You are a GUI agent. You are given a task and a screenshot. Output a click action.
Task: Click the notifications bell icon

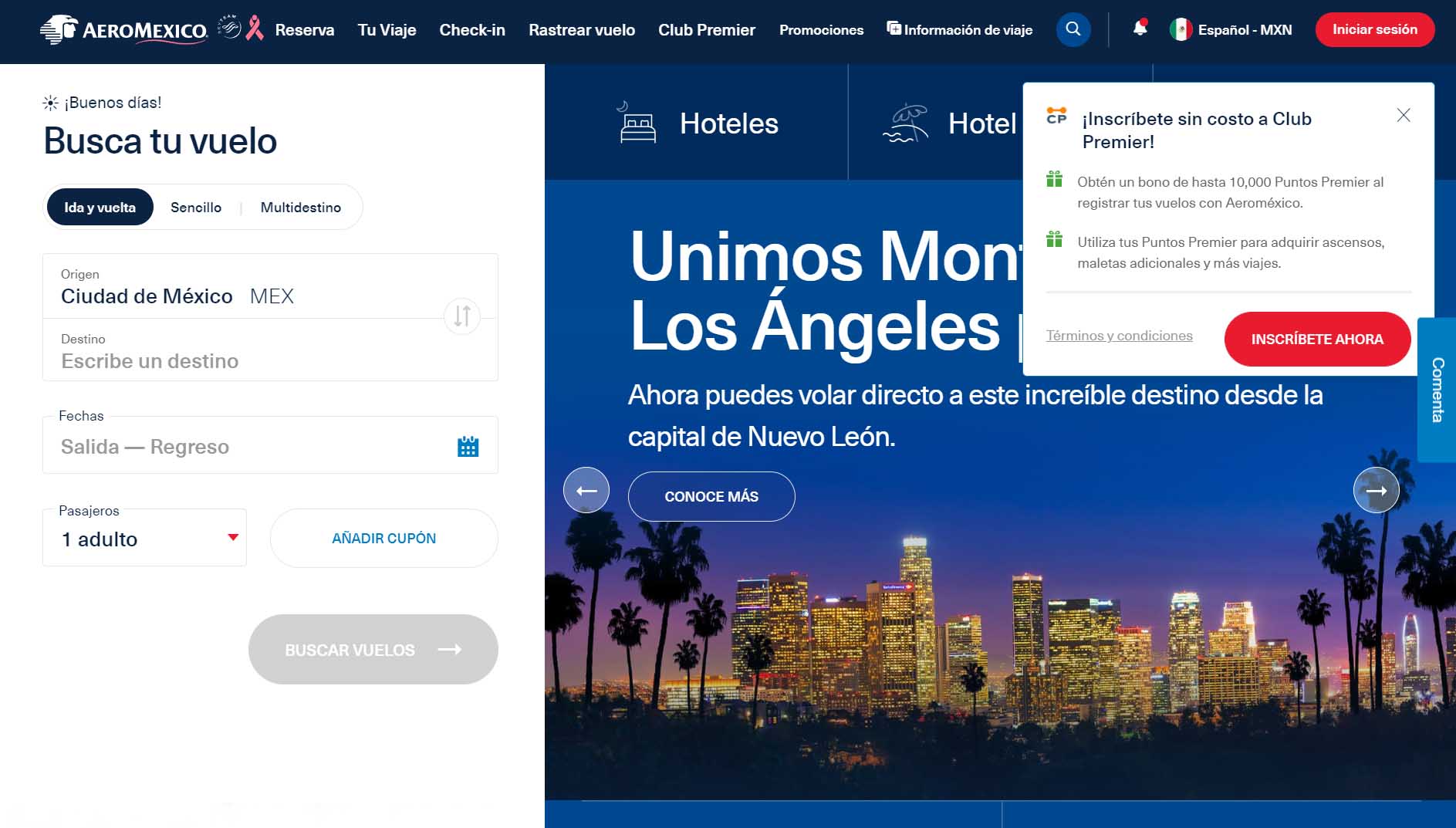1140,28
